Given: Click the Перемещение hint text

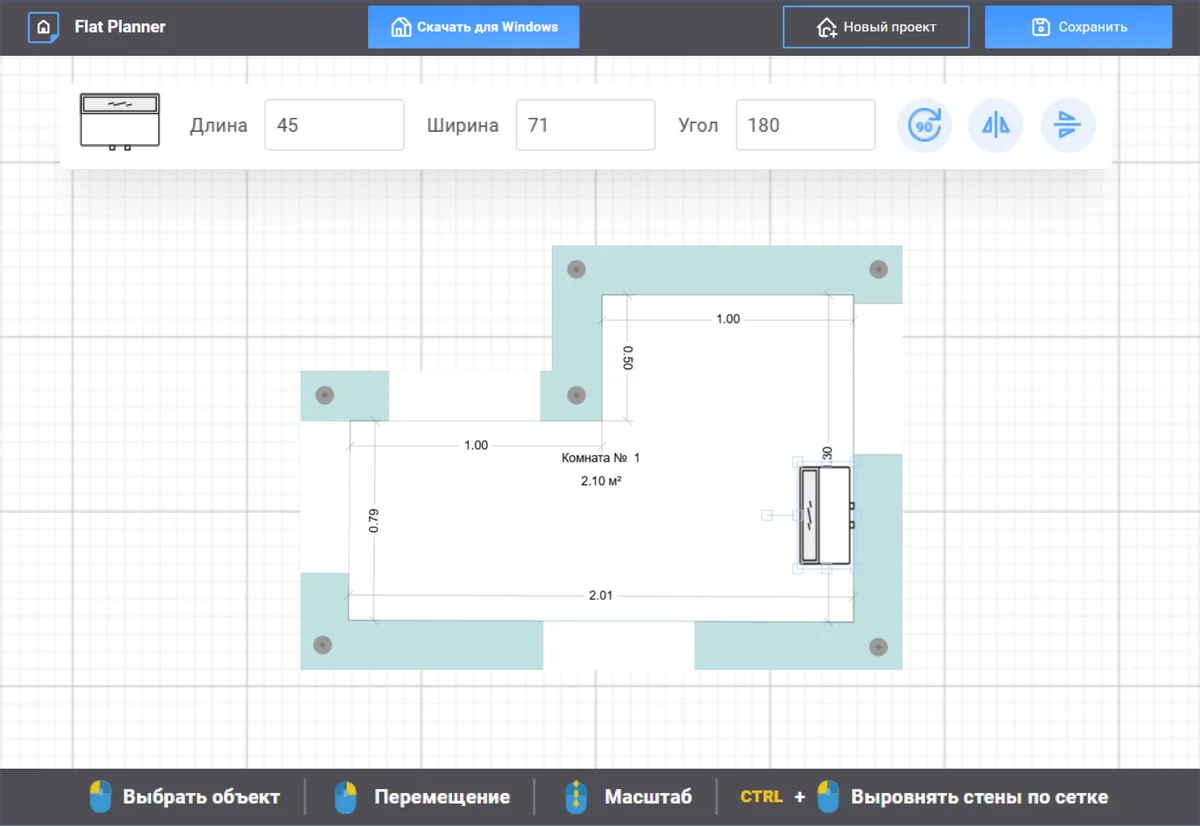Looking at the screenshot, I should [x=442, y=797].
